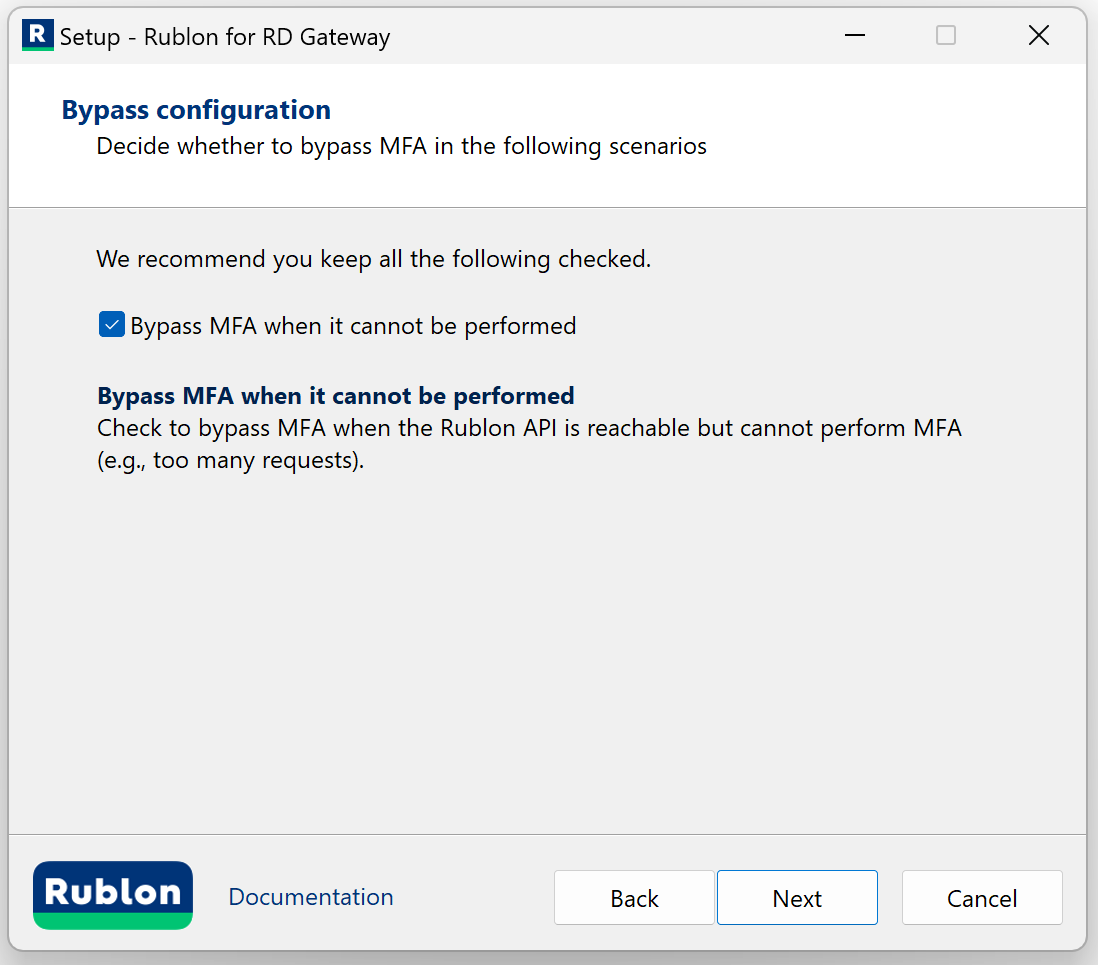This screenshot has width=1098, height=965.
Task: Go back with the Back button
Action: tap(634, 898)
